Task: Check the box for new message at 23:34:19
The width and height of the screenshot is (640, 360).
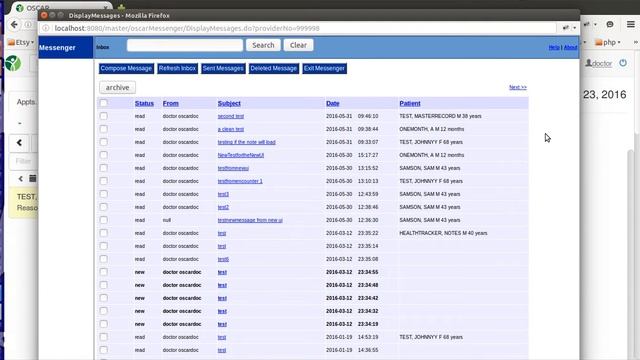Action: click(x=104, y=324)
